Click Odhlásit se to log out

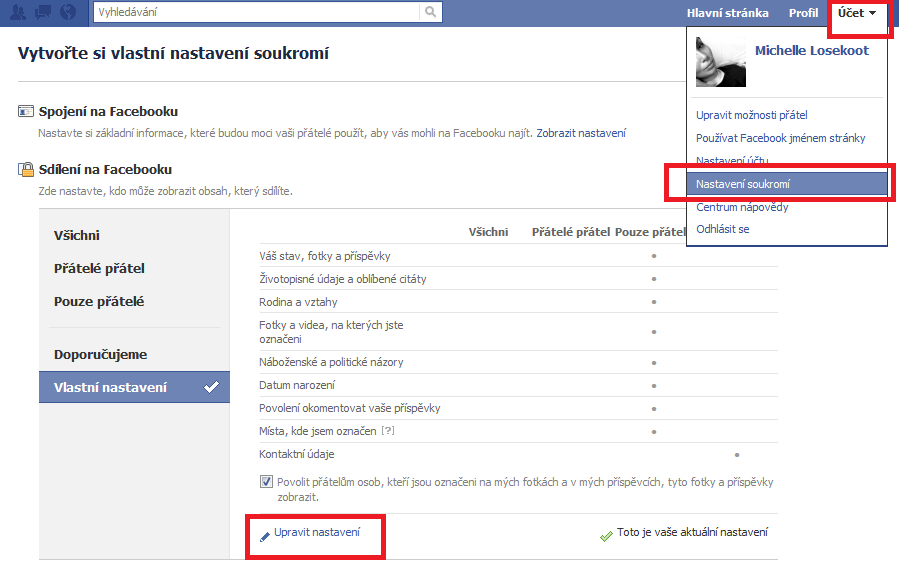[x=722, y=229]
